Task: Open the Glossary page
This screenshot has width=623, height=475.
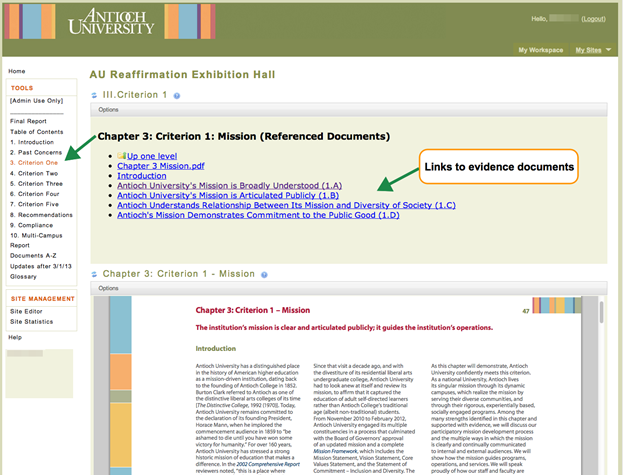Action: [23, 276]
